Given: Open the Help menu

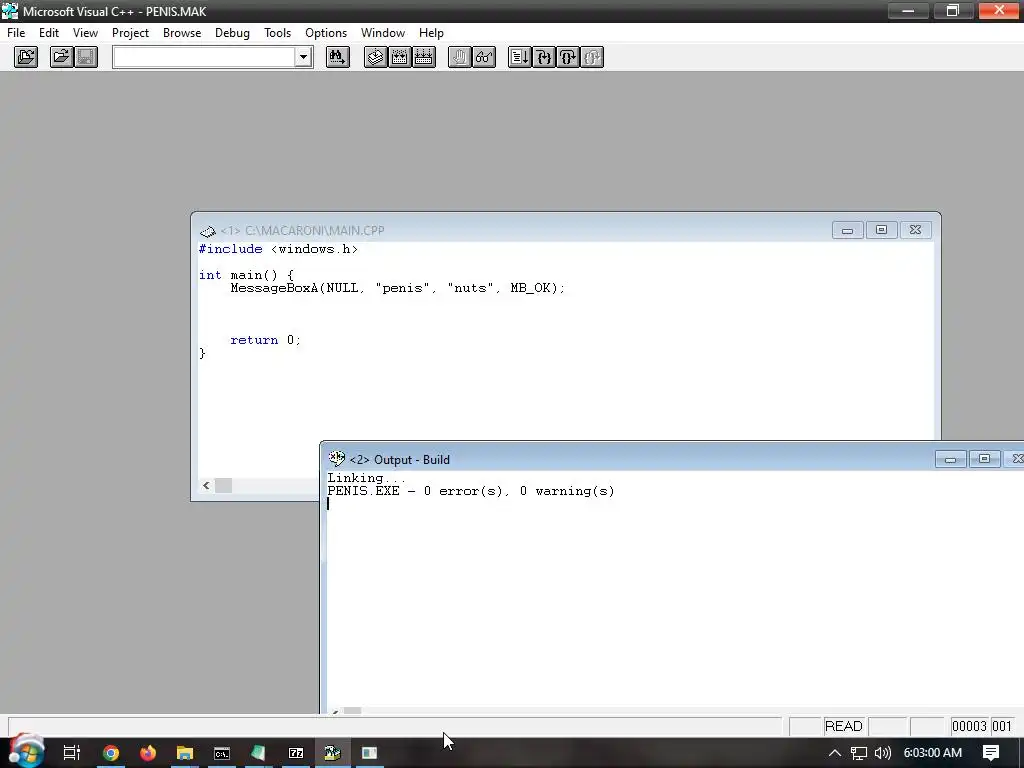Looking at the screenshot, I should click(x=431, y=33).
